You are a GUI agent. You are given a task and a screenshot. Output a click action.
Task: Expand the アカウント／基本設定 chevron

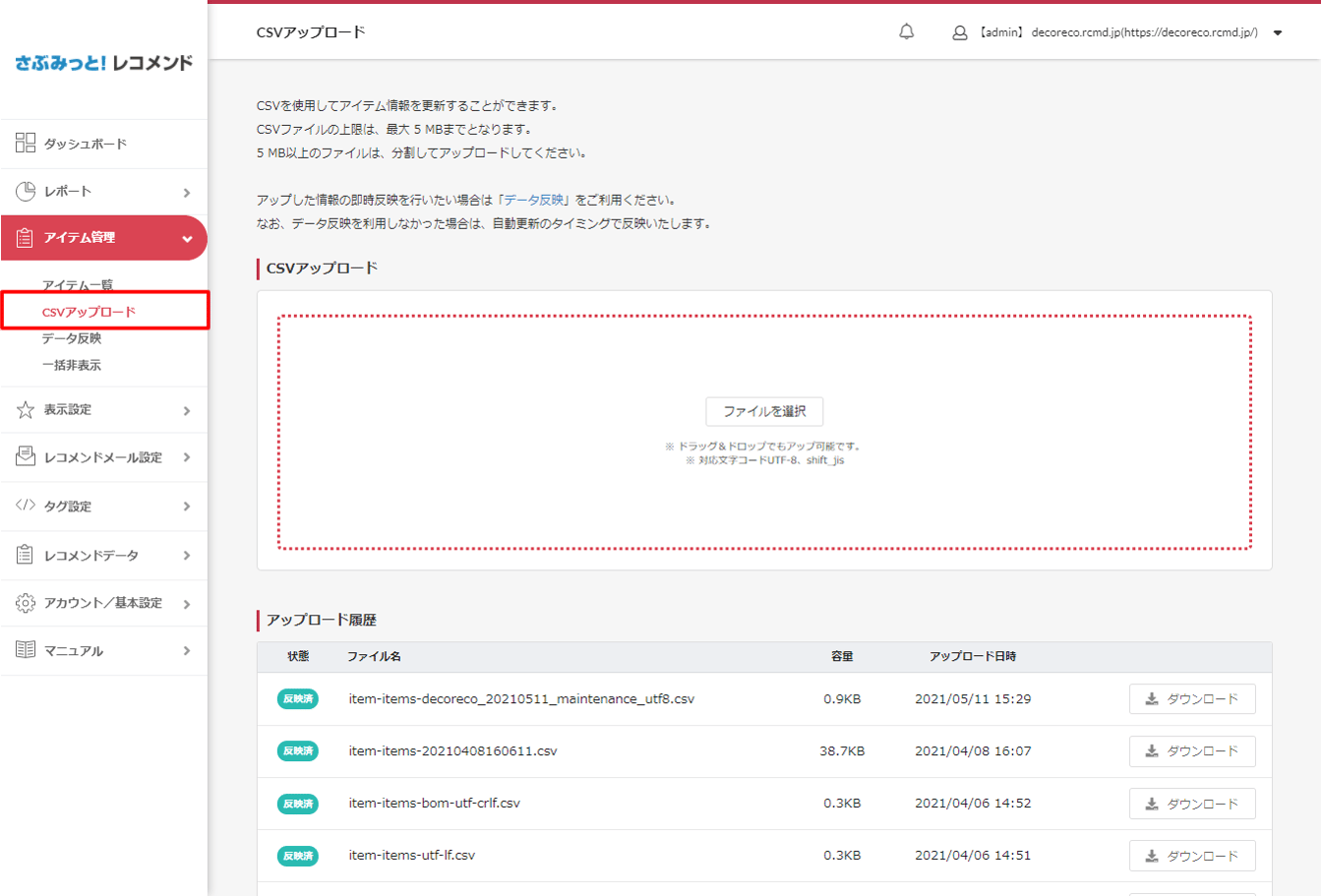tap(187, 604)
